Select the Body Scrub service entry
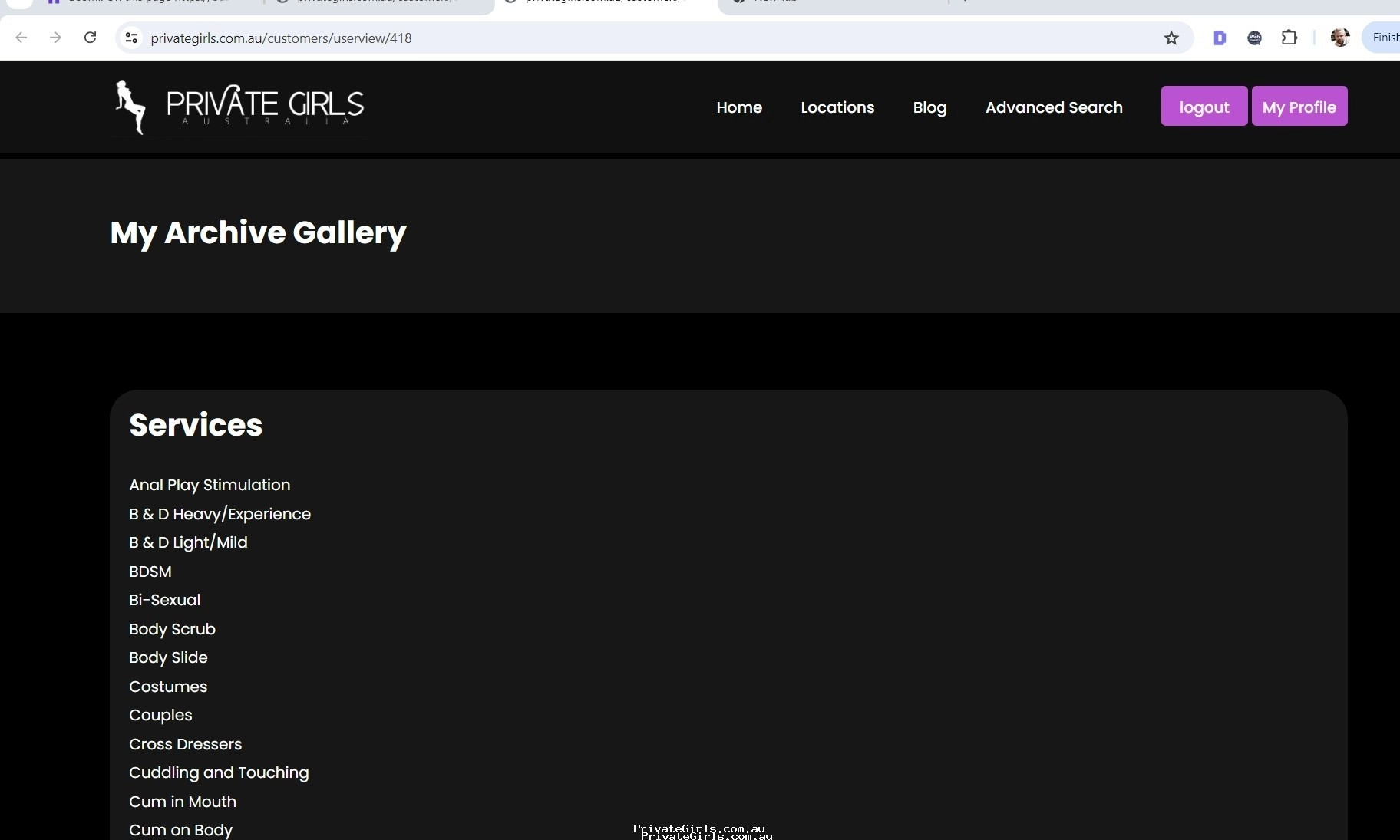 (x=172, y=629)
